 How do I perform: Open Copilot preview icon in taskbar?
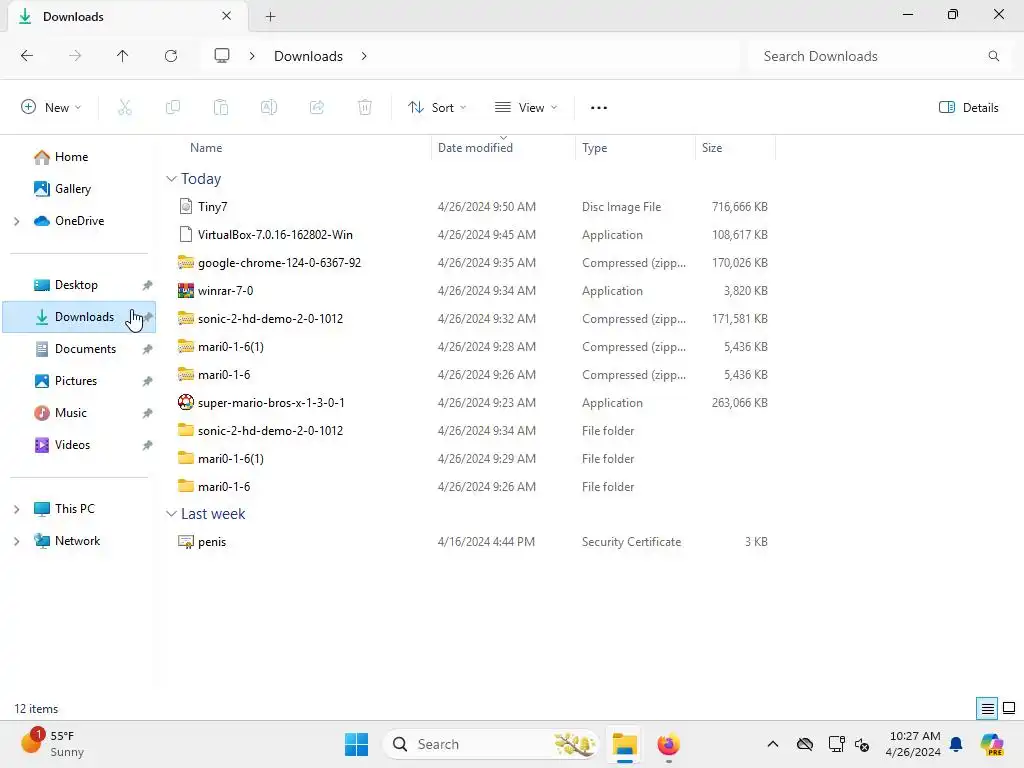pyautogui.click(x=992, y=744)
